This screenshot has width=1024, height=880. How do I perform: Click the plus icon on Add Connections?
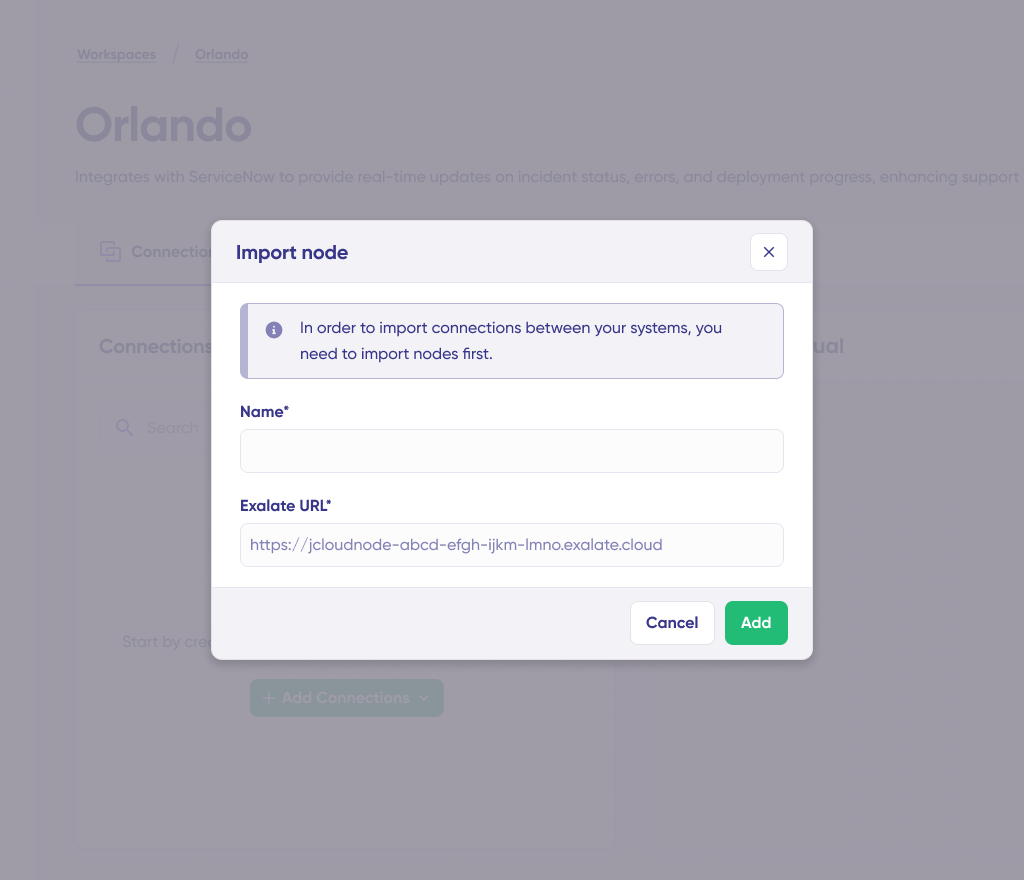(268, 698)
